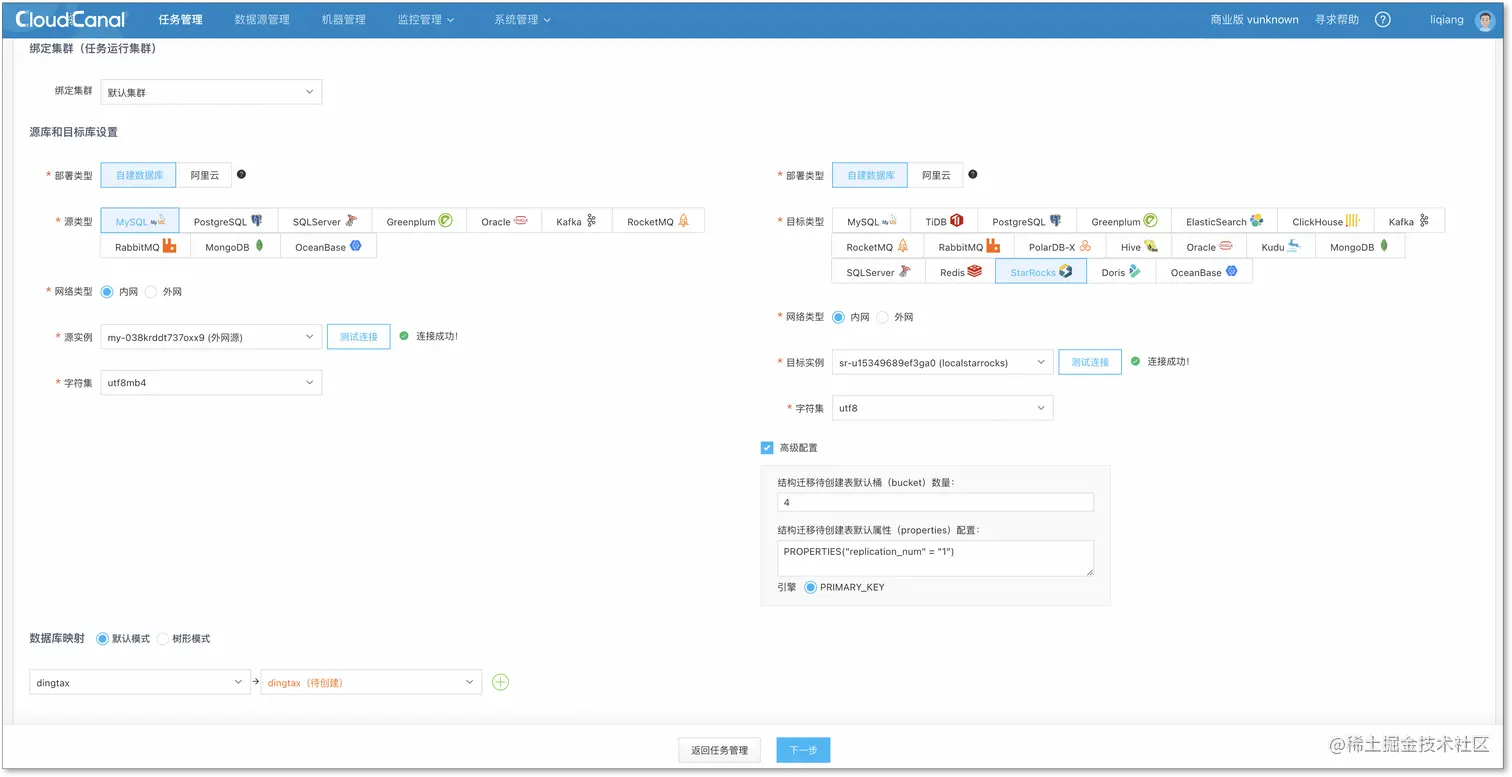Choose Doris as target type

coord(1121,271)
